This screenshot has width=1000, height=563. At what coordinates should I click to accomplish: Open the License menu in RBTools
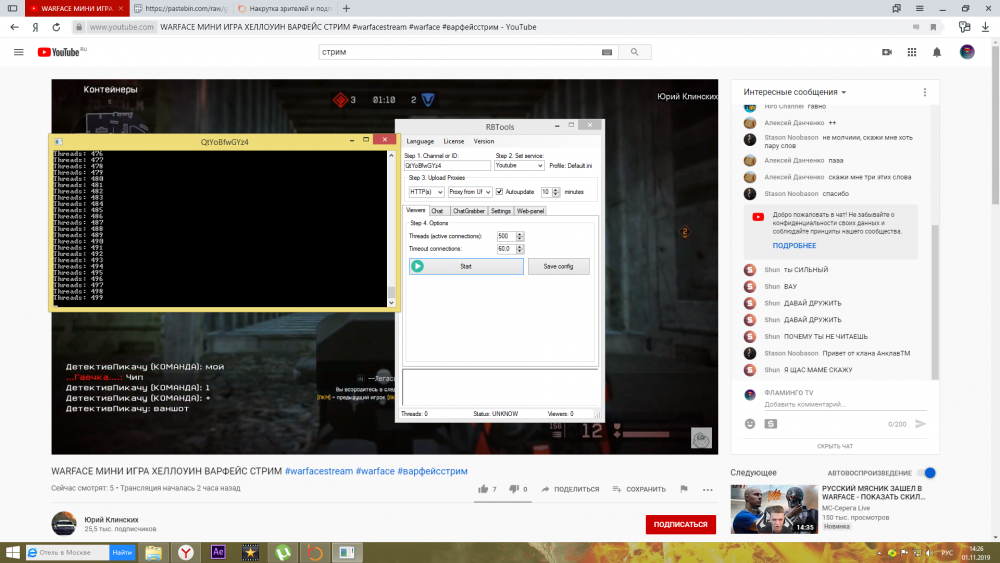pyautogui.click(x=453, y=141)
